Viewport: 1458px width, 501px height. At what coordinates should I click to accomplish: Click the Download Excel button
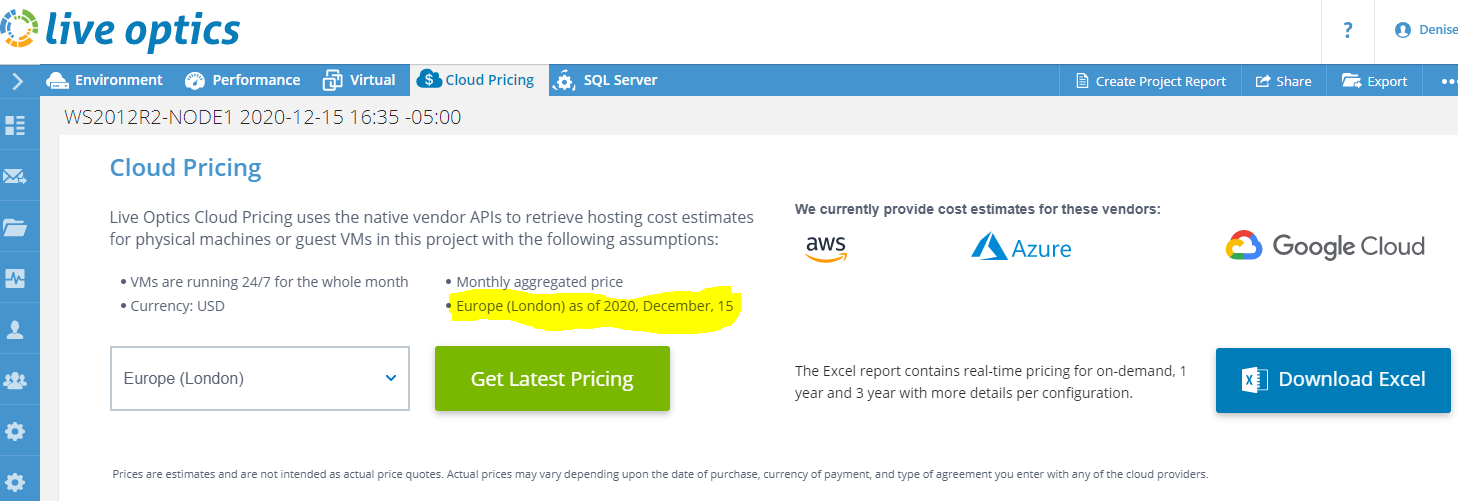pyautogui.click(x=1333, y=380)
